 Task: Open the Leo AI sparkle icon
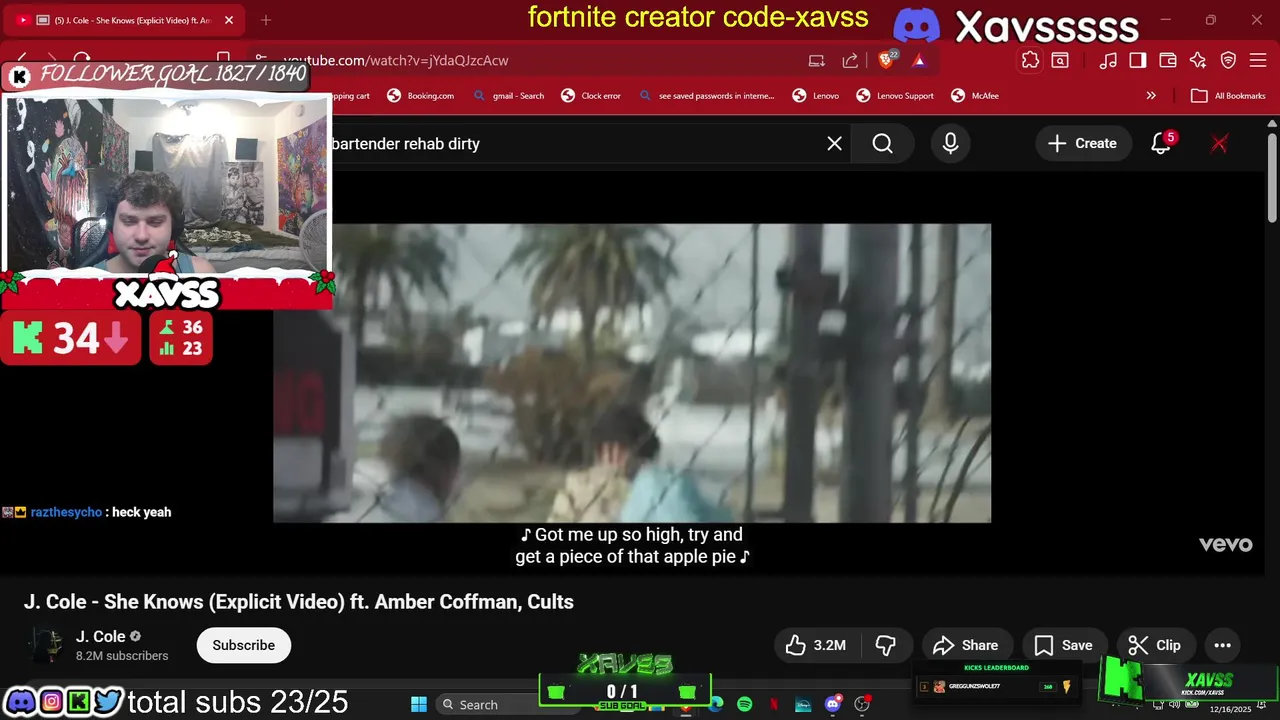(1198, 61)
